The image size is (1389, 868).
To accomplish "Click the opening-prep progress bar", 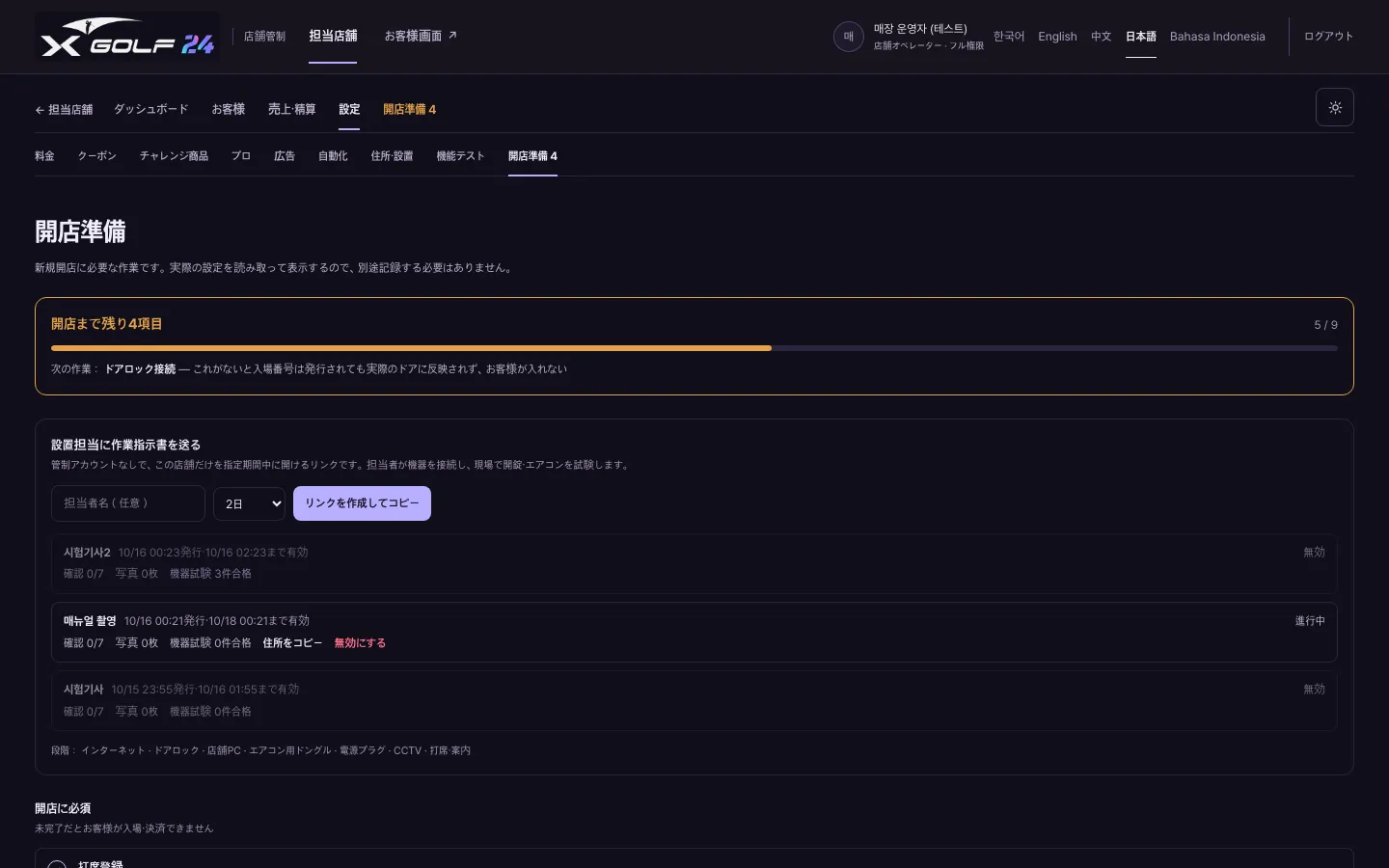I will [694, 348].
